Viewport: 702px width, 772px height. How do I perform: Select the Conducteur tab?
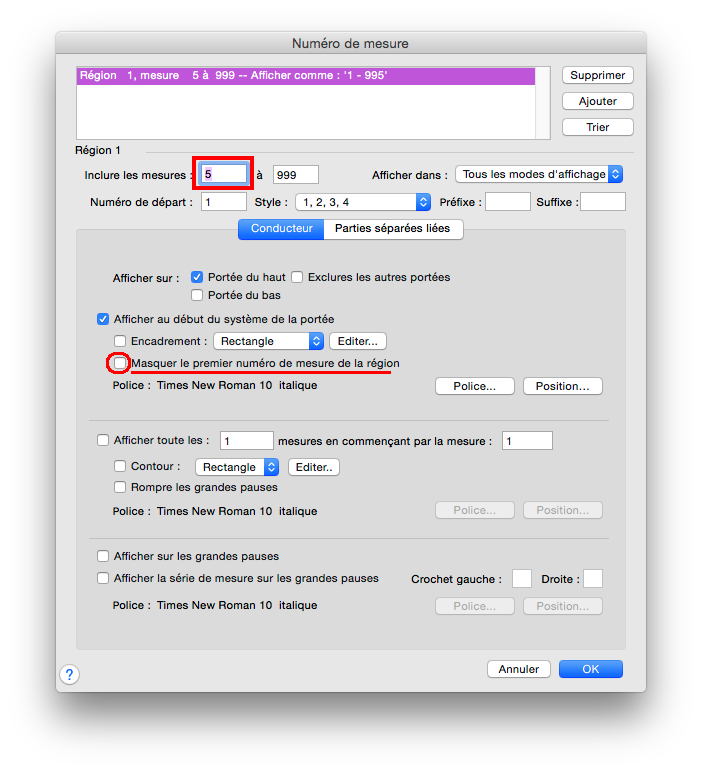click(281, 229)
